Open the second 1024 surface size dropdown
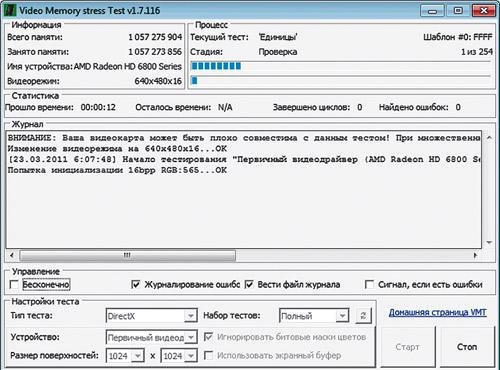 coord(191,356)
